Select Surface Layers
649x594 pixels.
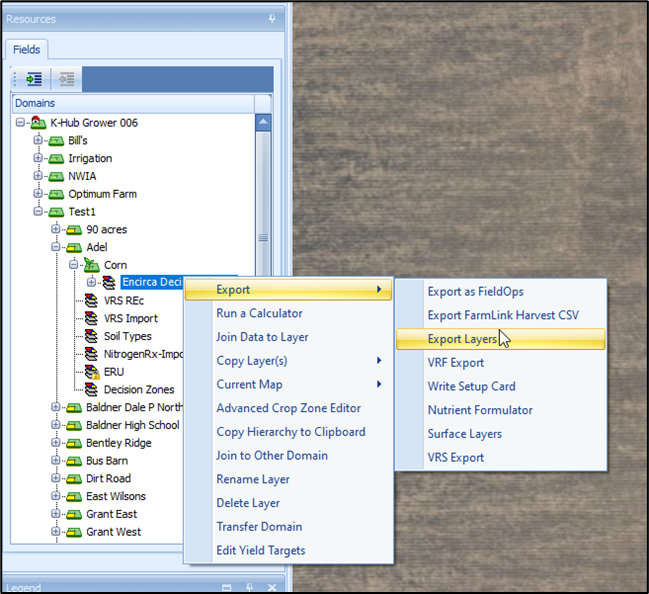501,434
